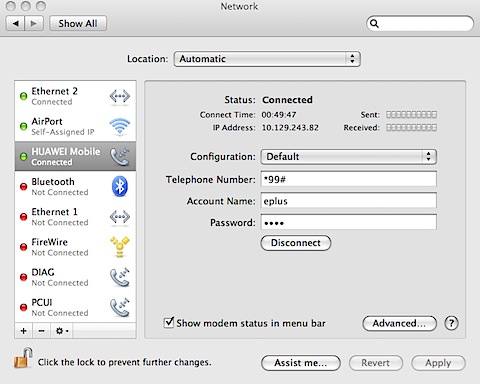The height and width of the screenshot is (384, 480).
Task: Click the lock to prevent changes
Action: coord(23,358)
